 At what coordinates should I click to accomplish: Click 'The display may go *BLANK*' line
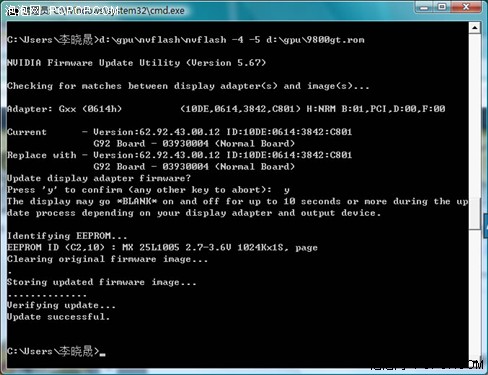pyautogui.click(x=238, y=202)
